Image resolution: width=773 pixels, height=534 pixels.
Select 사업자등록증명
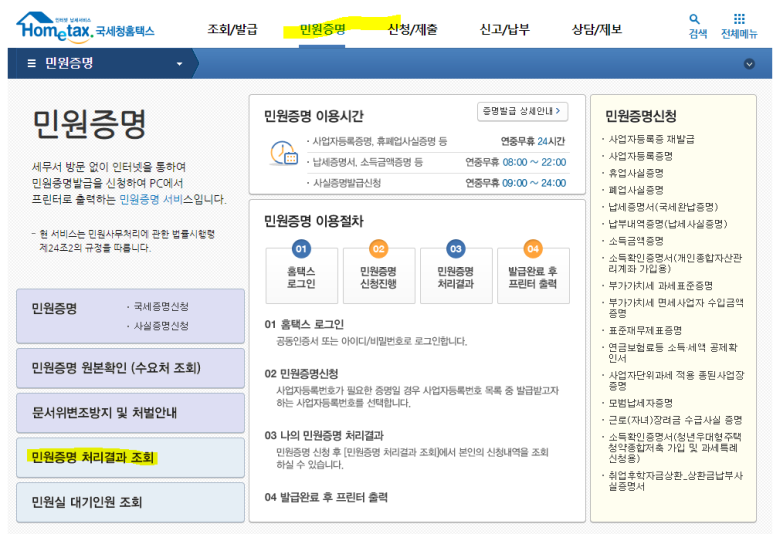(640, 156)
